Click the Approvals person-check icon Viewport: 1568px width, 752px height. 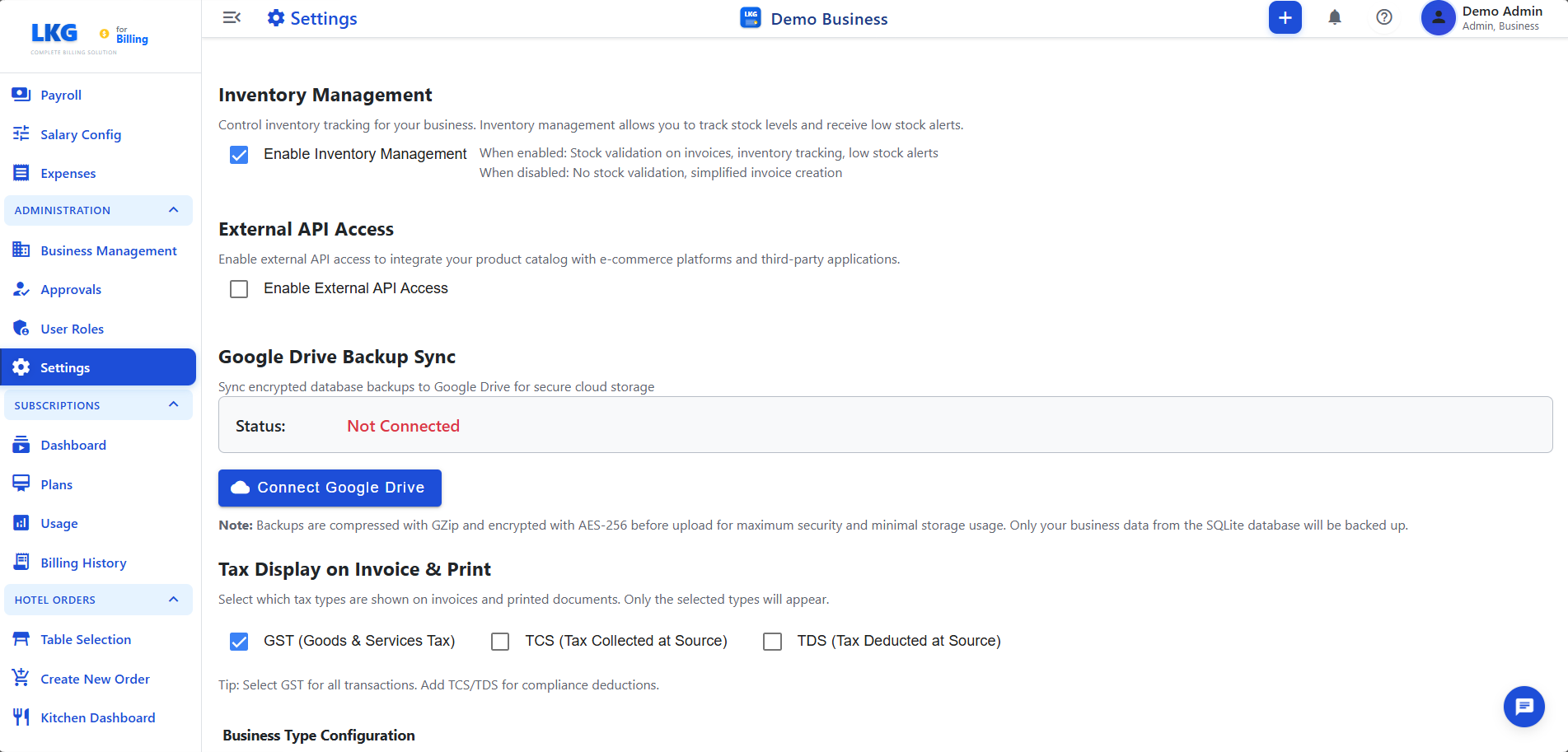click(x=21, y=289)
